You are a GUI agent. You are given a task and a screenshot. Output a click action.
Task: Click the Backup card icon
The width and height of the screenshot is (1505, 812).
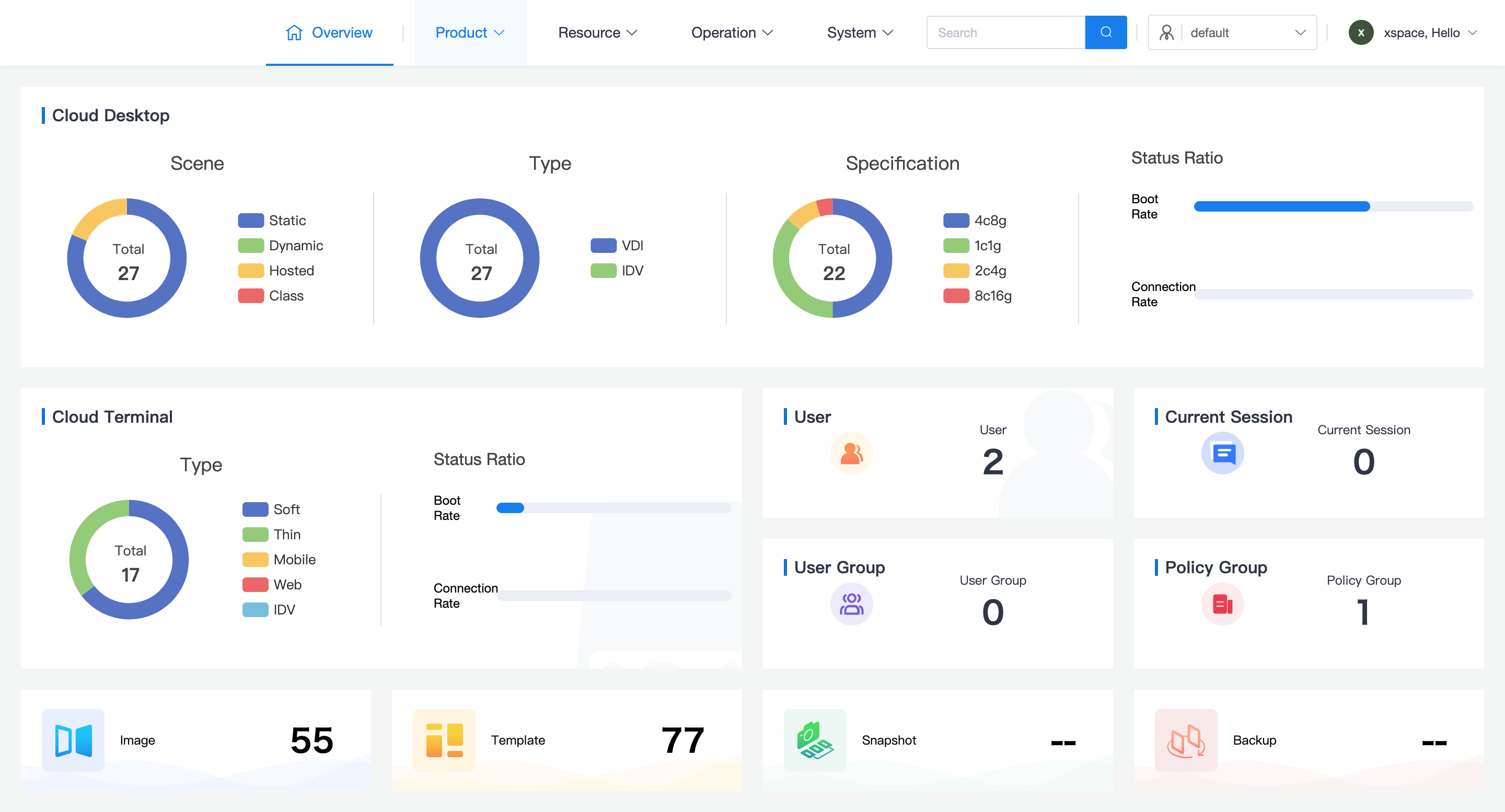1186,740
